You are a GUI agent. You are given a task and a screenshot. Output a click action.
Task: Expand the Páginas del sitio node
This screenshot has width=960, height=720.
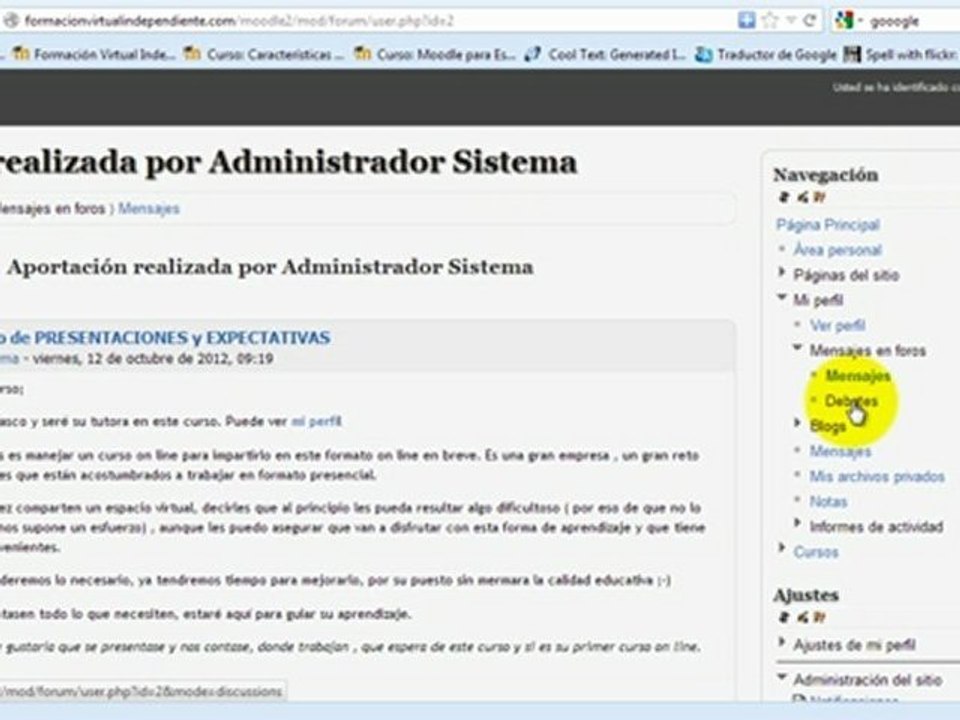click(x=782, y=272)
